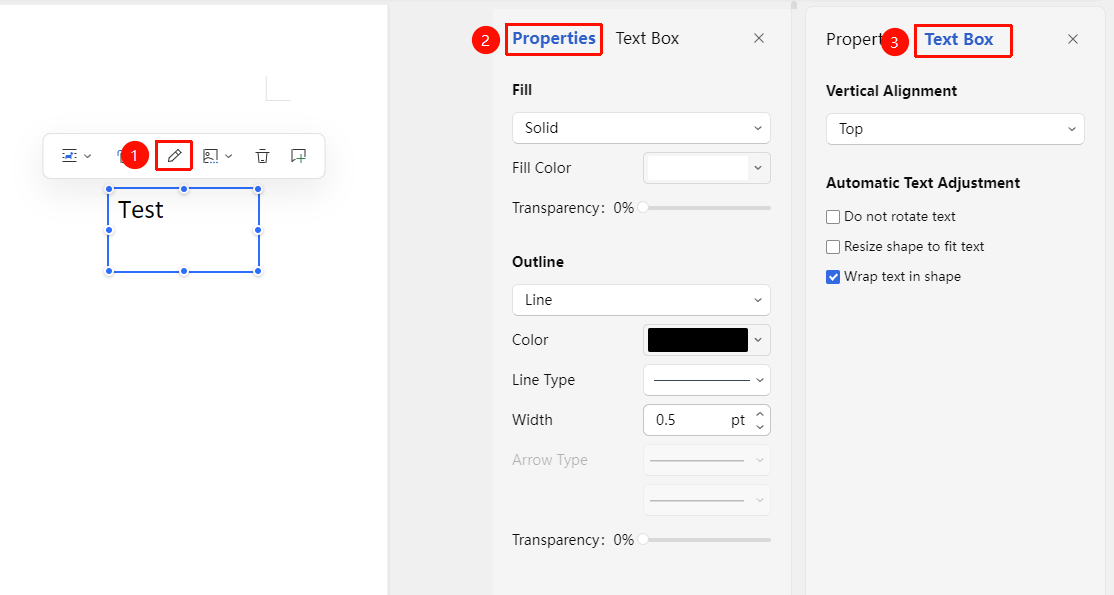The height and width of the screenshot is (595, 1114).
Task: Uncheck "Wrap text in shape"
Action: [x=833, y=277]
